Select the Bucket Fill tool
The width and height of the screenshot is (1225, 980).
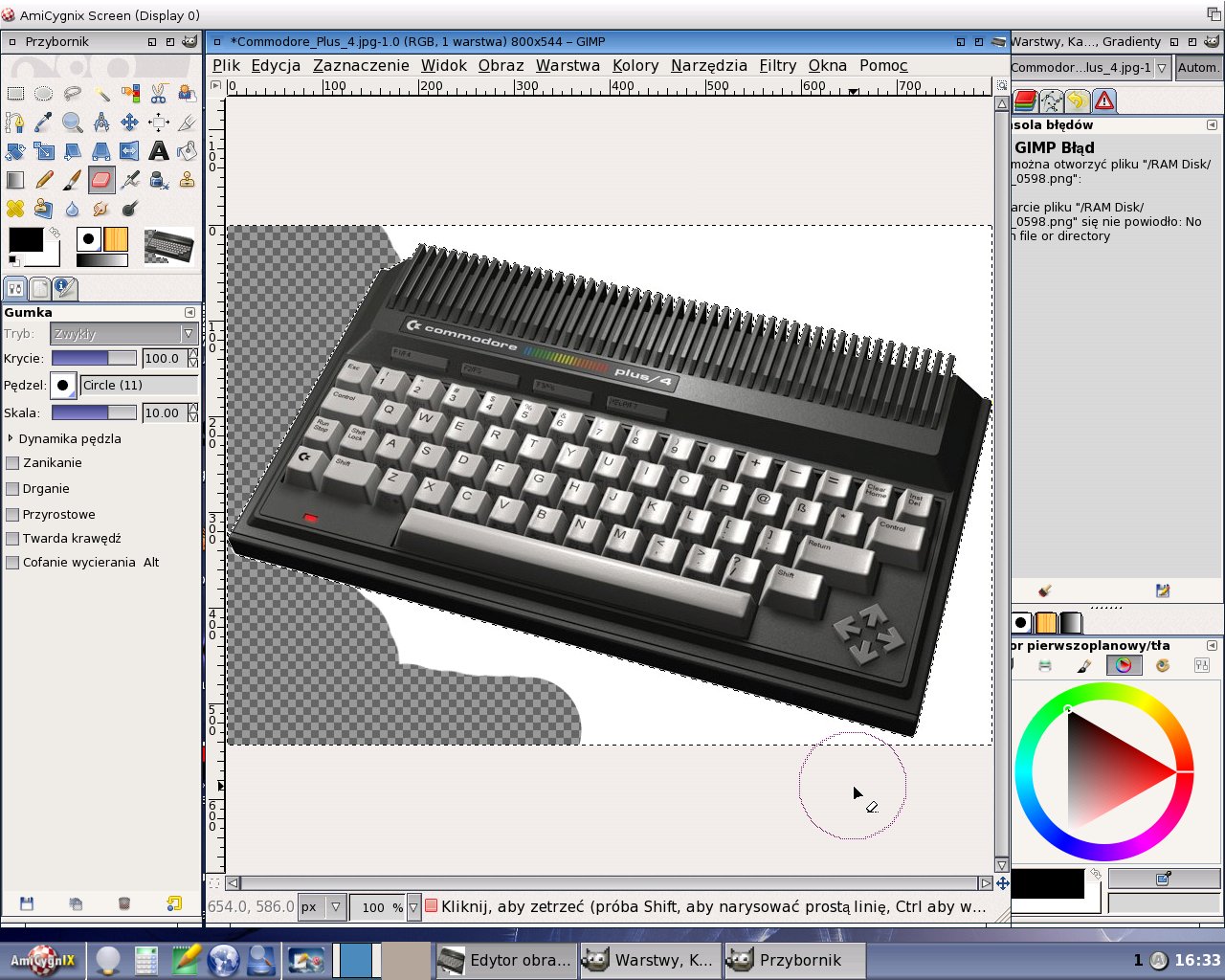(x=188, y=151)
